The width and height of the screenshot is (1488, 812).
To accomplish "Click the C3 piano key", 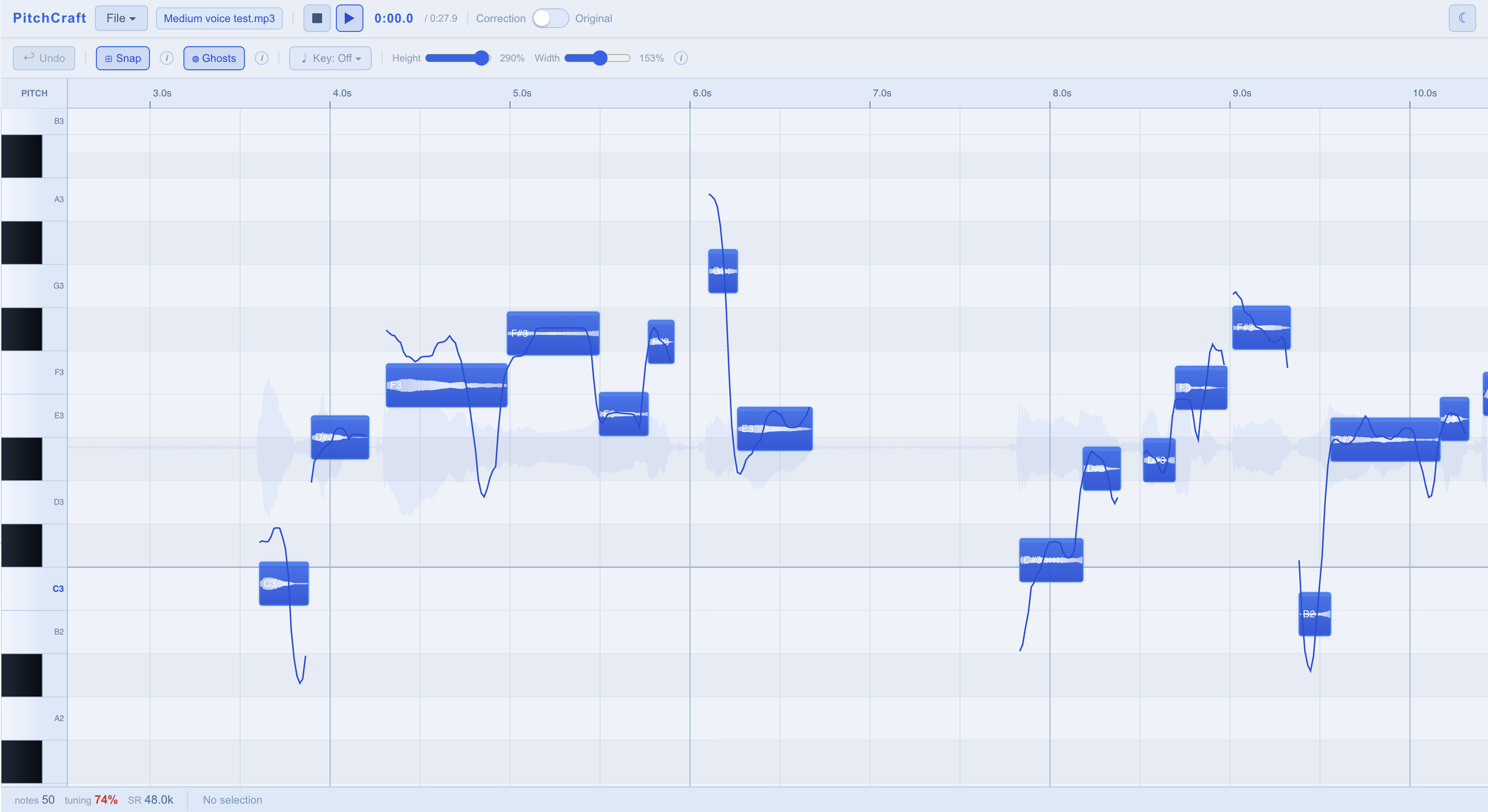I will coord(34,588).
